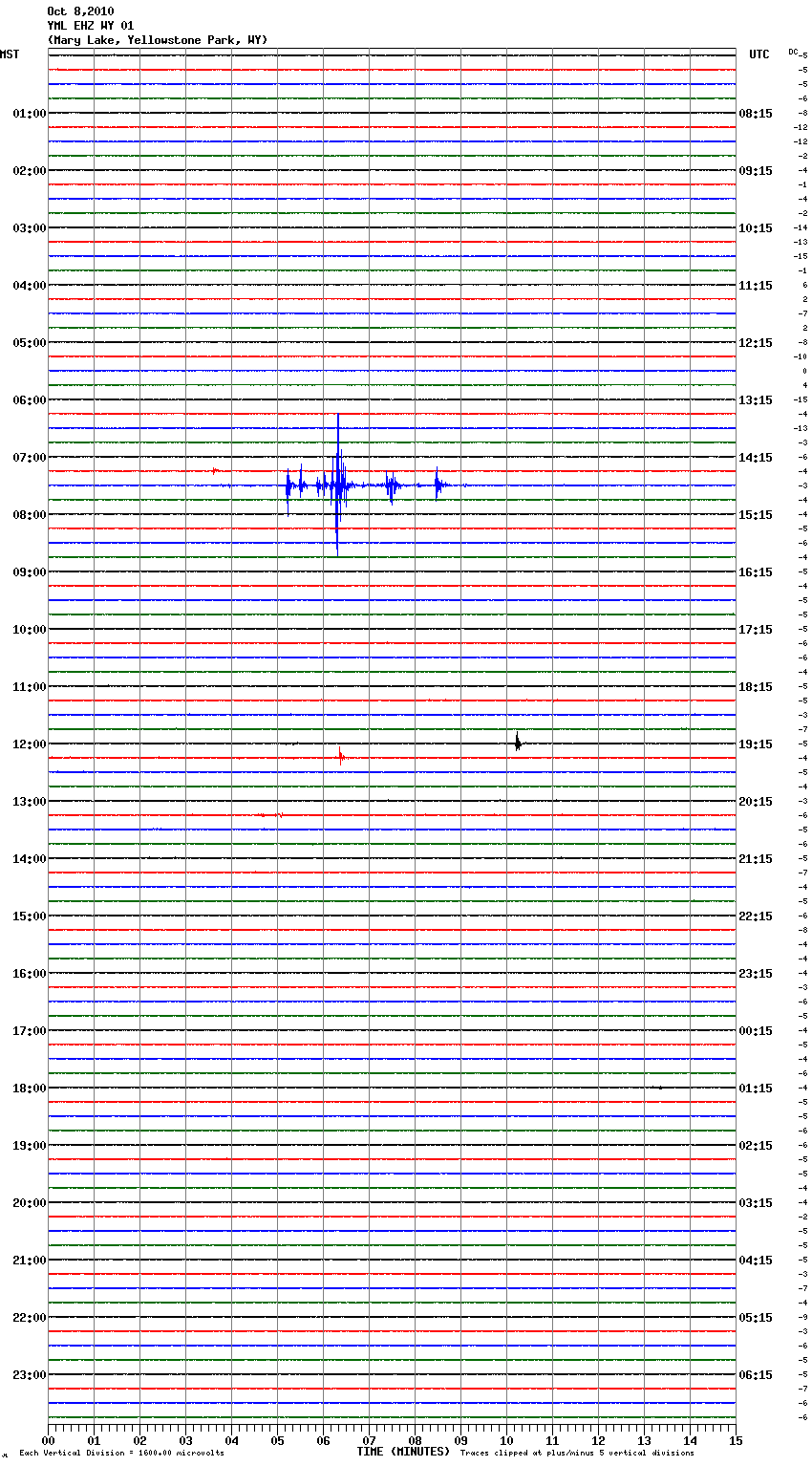Click minute tick label "03" on the bottom axis
The width and height of the screenshot is (812, 1466).
click(185, 1440)
